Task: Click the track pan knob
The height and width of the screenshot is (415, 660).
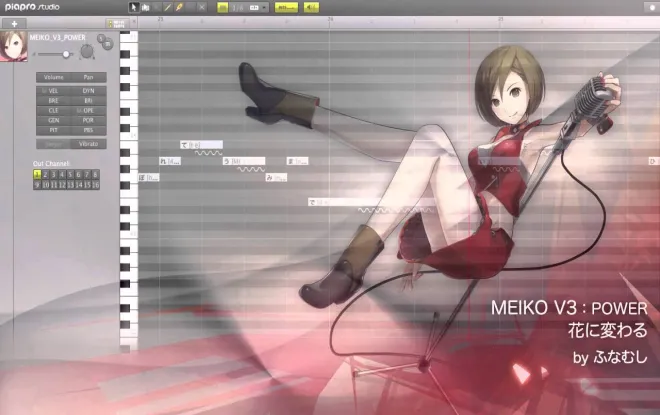Action: (87, 52)
